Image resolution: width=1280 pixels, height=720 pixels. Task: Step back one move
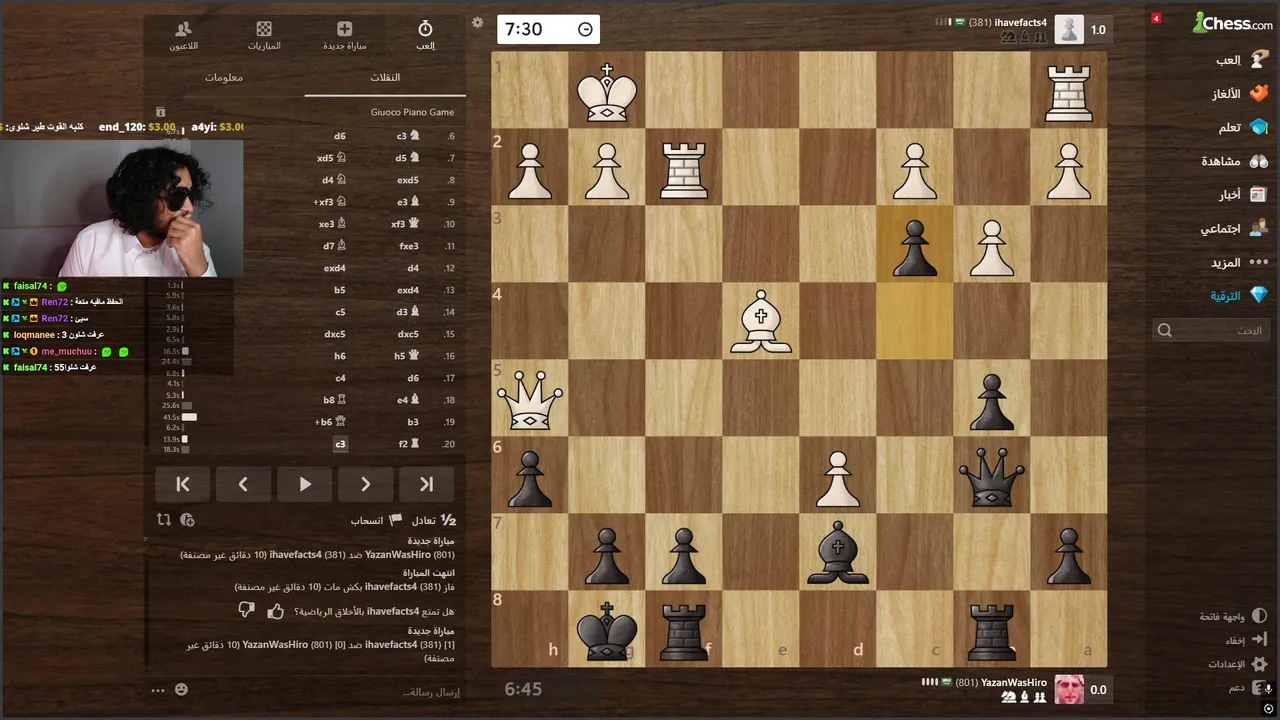pyautogui.click(x=243, y=484)
